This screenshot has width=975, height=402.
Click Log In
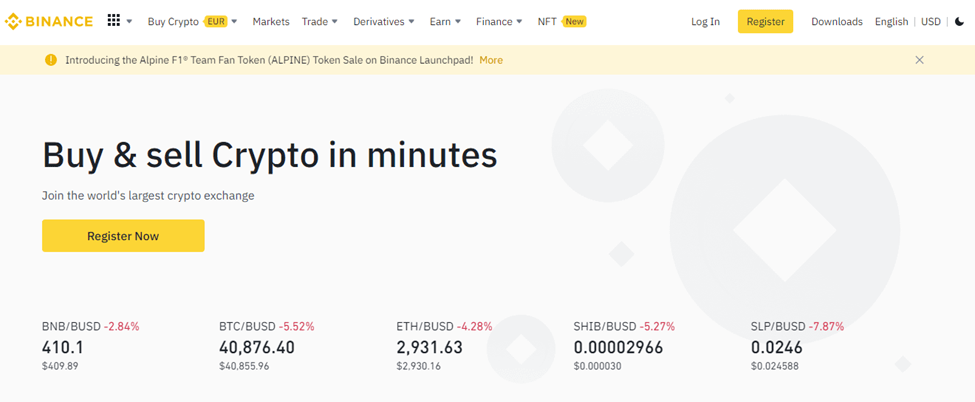(705, 22)
